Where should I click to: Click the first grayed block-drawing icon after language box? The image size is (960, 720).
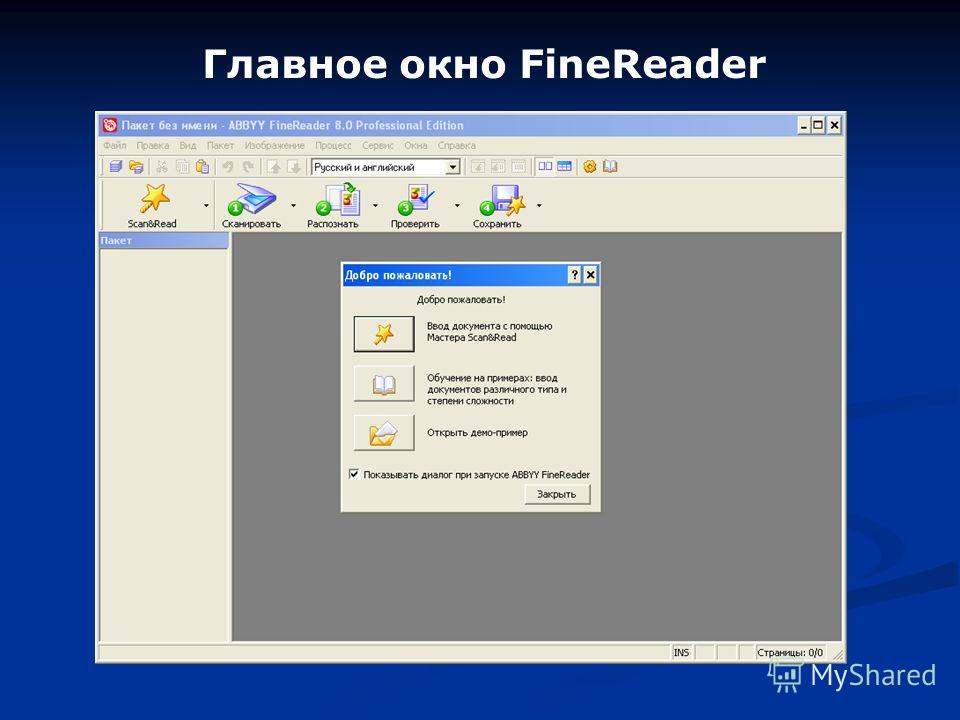[x=478, y=167]
